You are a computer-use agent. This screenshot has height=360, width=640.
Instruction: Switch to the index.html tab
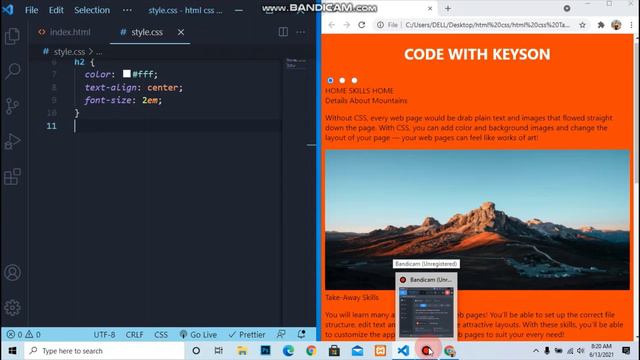64,32
